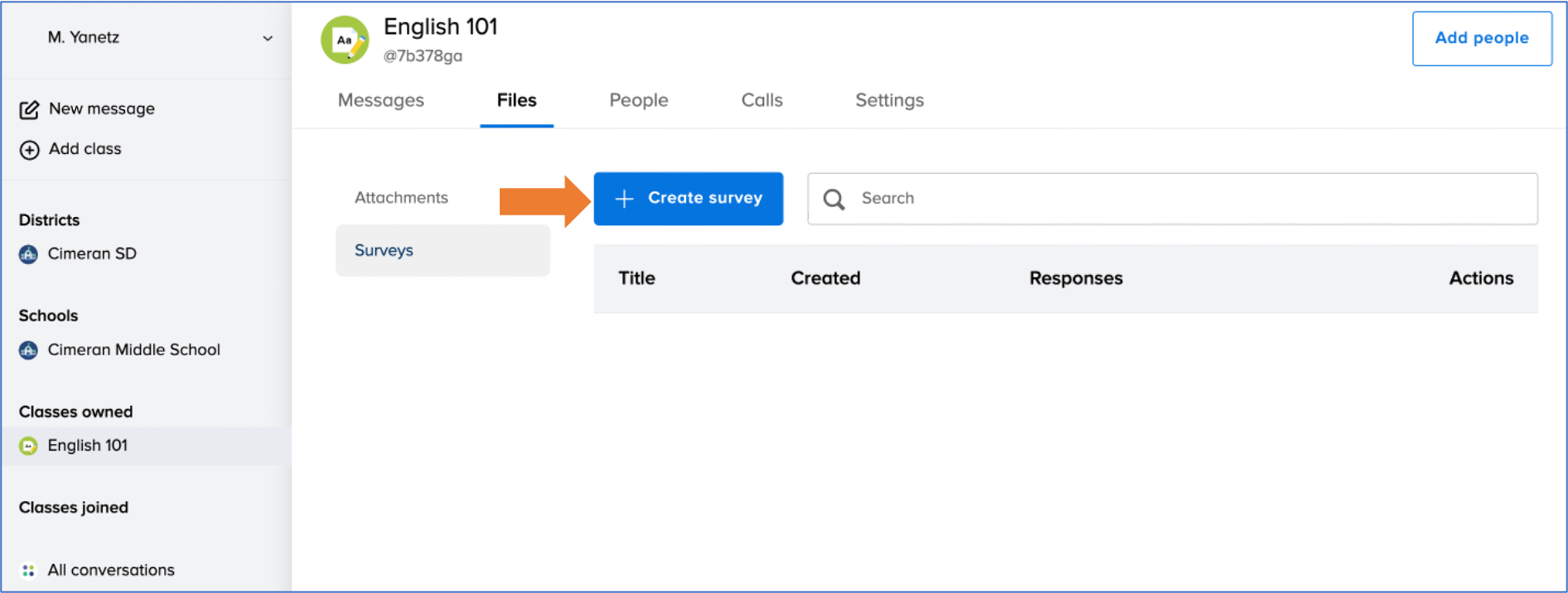Click the All conversations dots icon
This screenshot has height=593, width=1568.
pyautogui.click(x=28, y=571)
